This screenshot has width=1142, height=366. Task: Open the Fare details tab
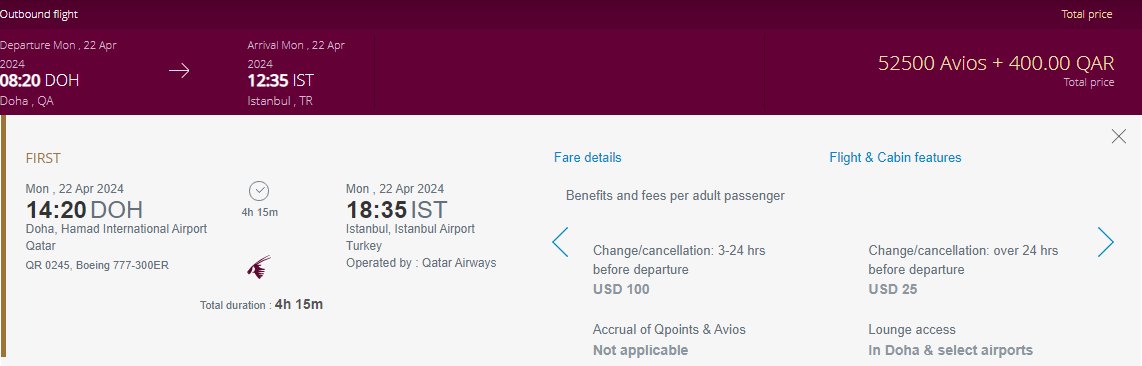click(x=588, y=157)
